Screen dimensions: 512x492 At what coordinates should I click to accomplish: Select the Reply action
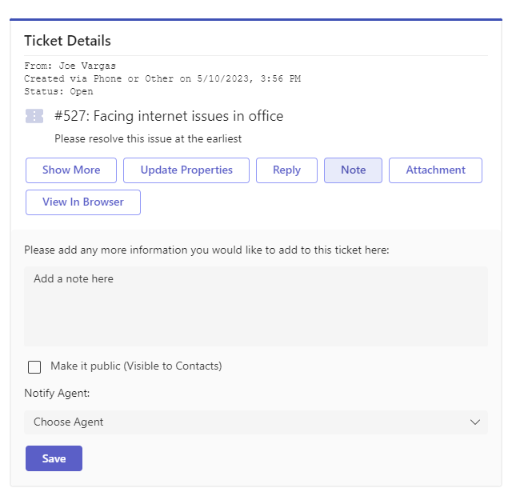(287, 170)
